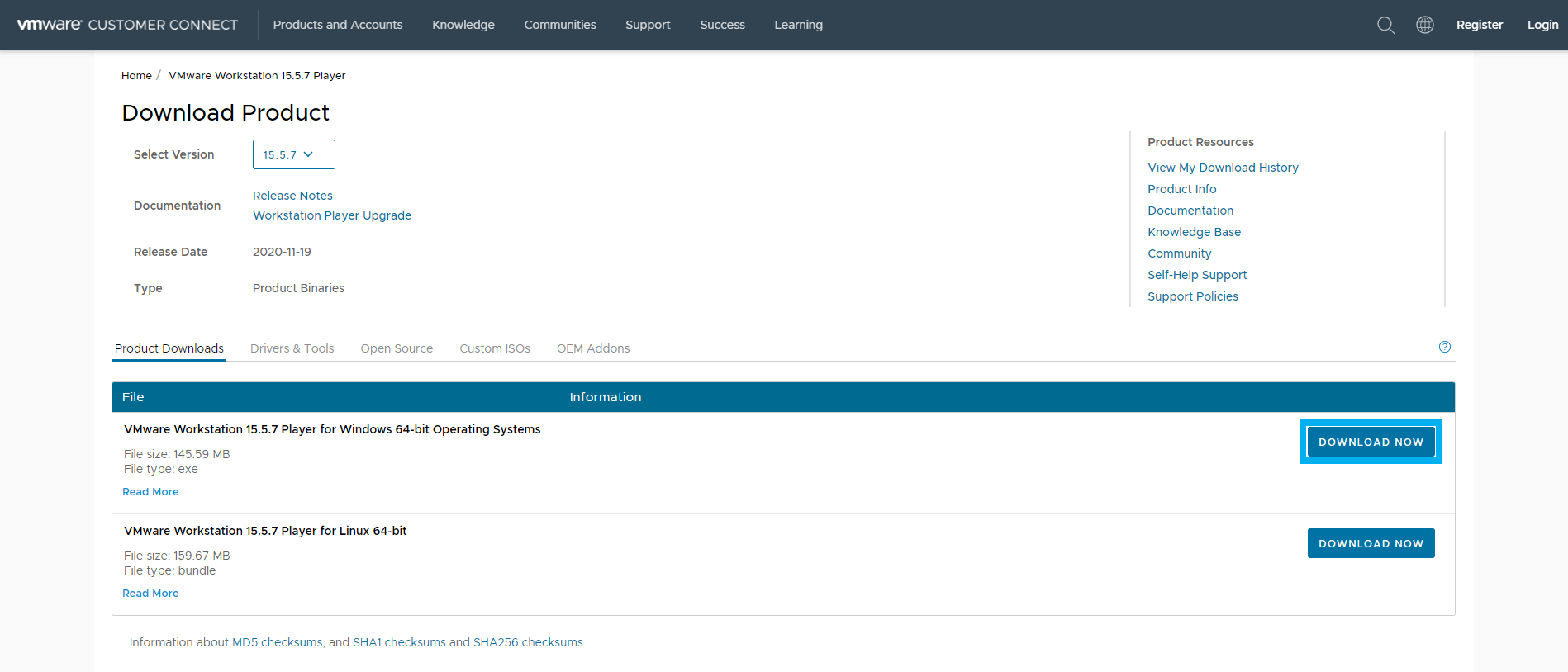The width and height of the screenshot is (1568, 672).
Task: Click the Product Resources heading
Action: (x=1200, y=142)
